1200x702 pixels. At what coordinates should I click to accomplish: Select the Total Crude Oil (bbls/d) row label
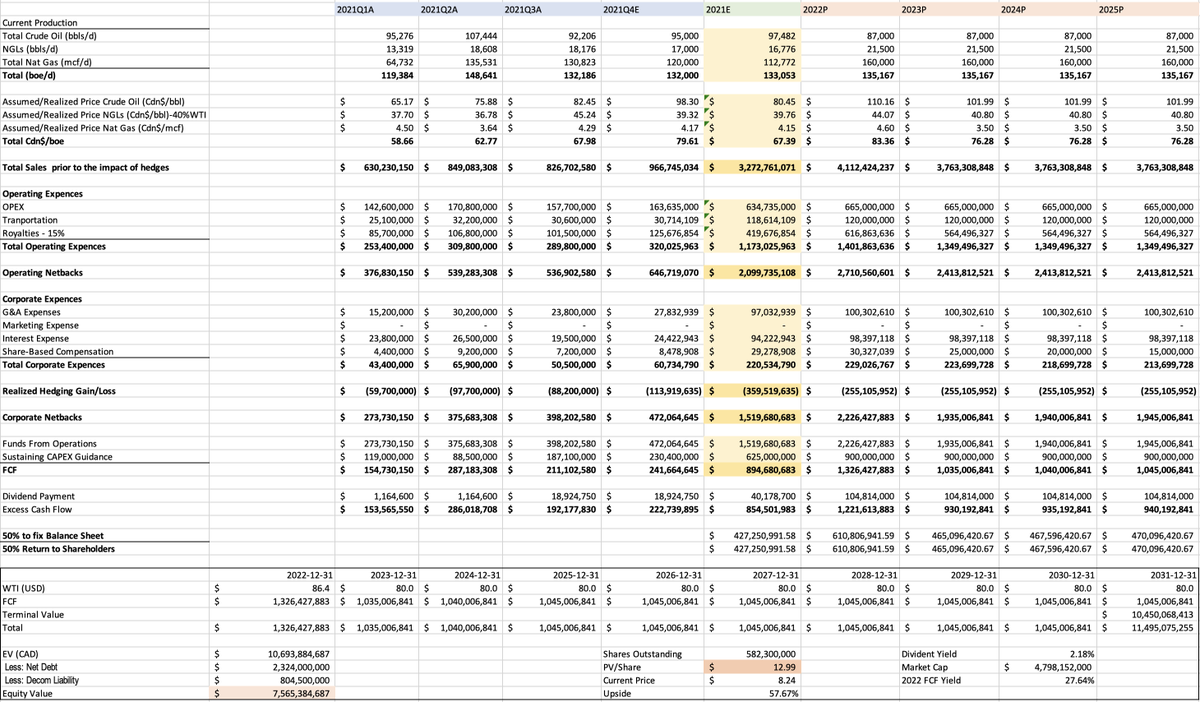pos(49,36)
